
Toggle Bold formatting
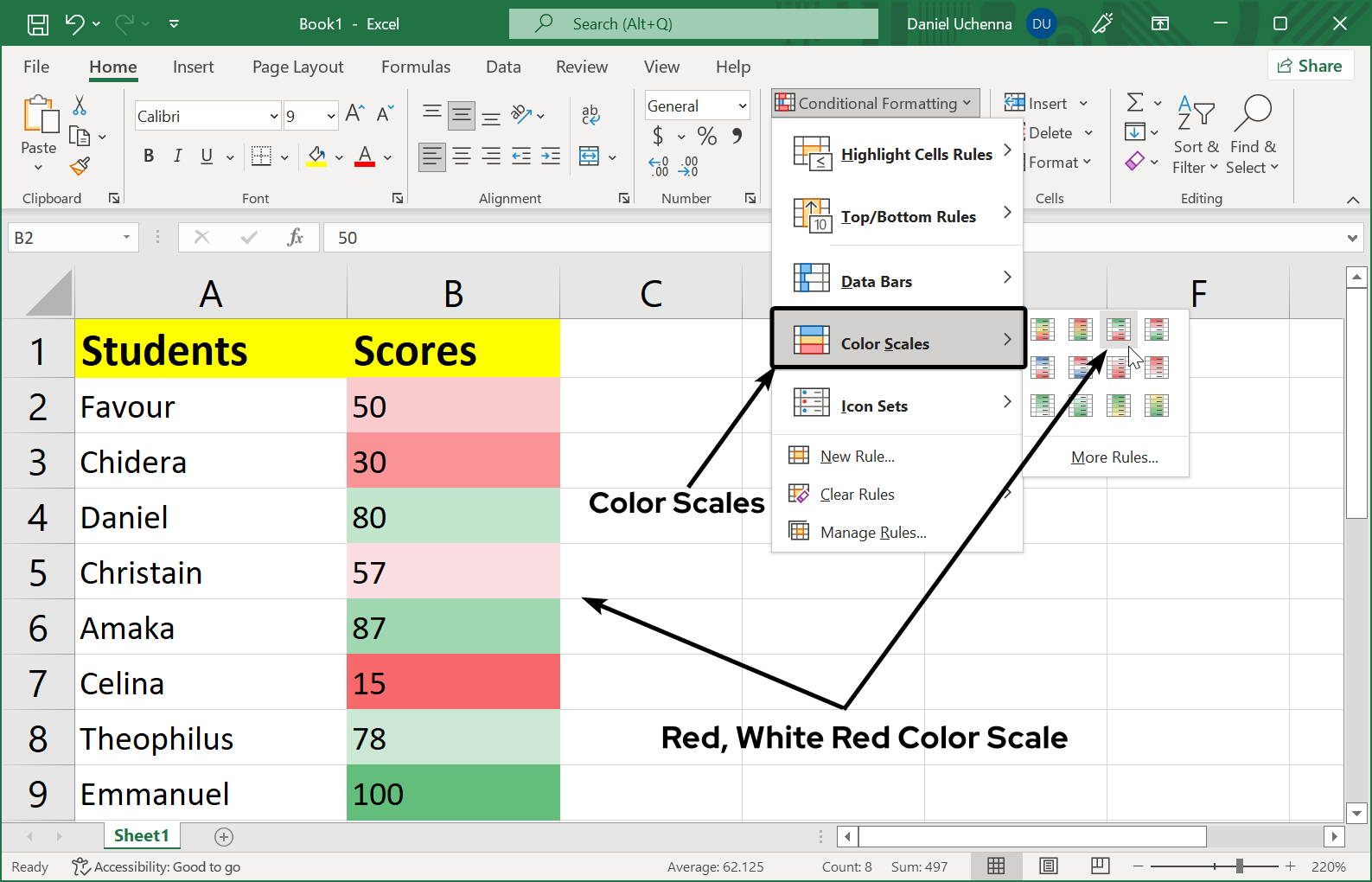click(149, 157)
